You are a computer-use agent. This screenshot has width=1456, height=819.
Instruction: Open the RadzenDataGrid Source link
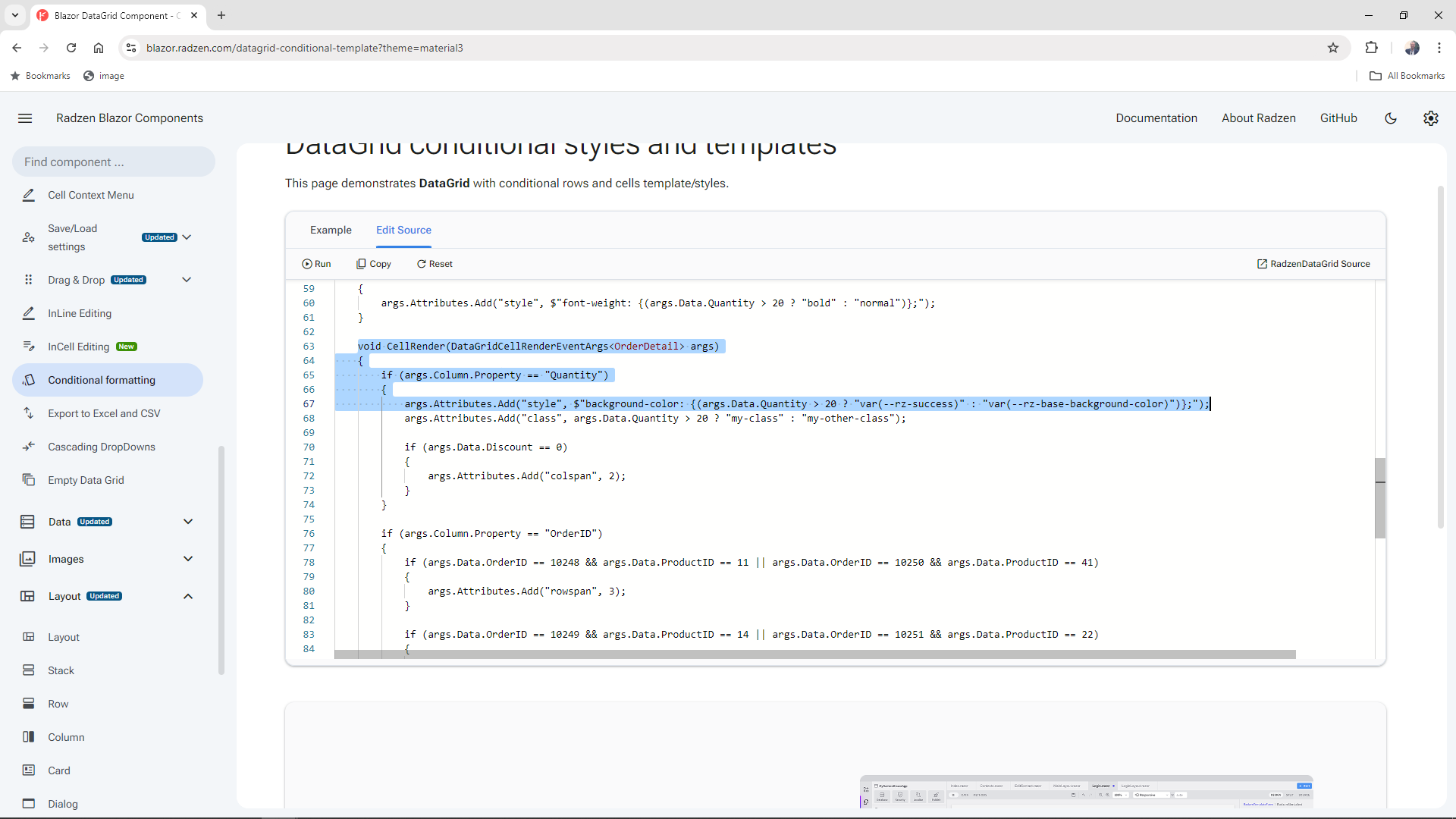click(x=1313, y=264)
